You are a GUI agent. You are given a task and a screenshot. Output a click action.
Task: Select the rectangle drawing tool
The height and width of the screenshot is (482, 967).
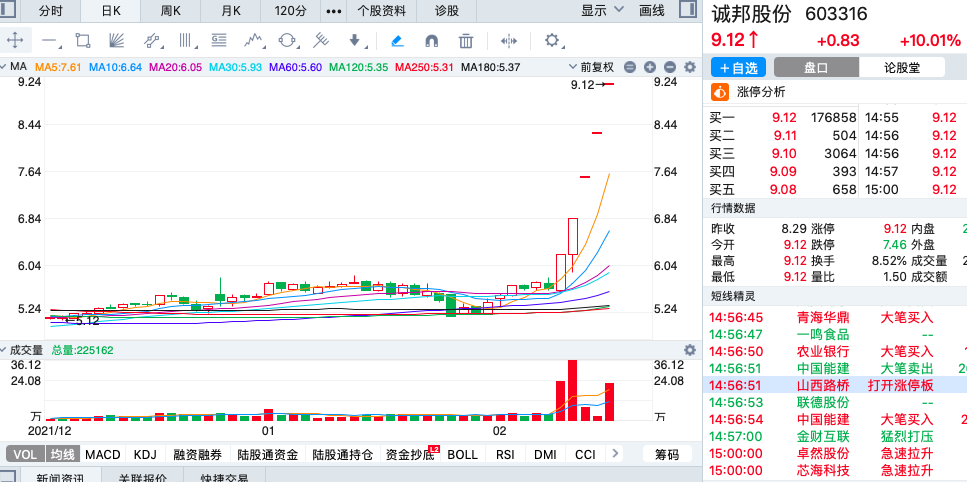pos(83,41)
